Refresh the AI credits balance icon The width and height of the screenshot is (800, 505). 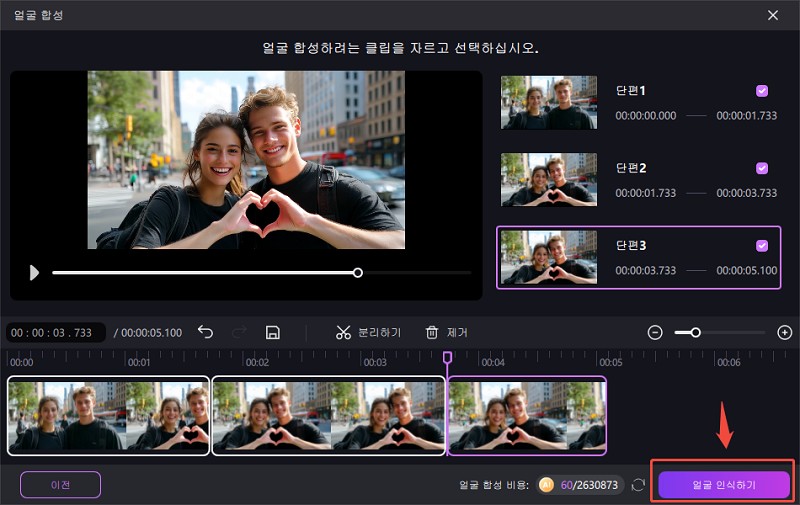coord(638,485)
